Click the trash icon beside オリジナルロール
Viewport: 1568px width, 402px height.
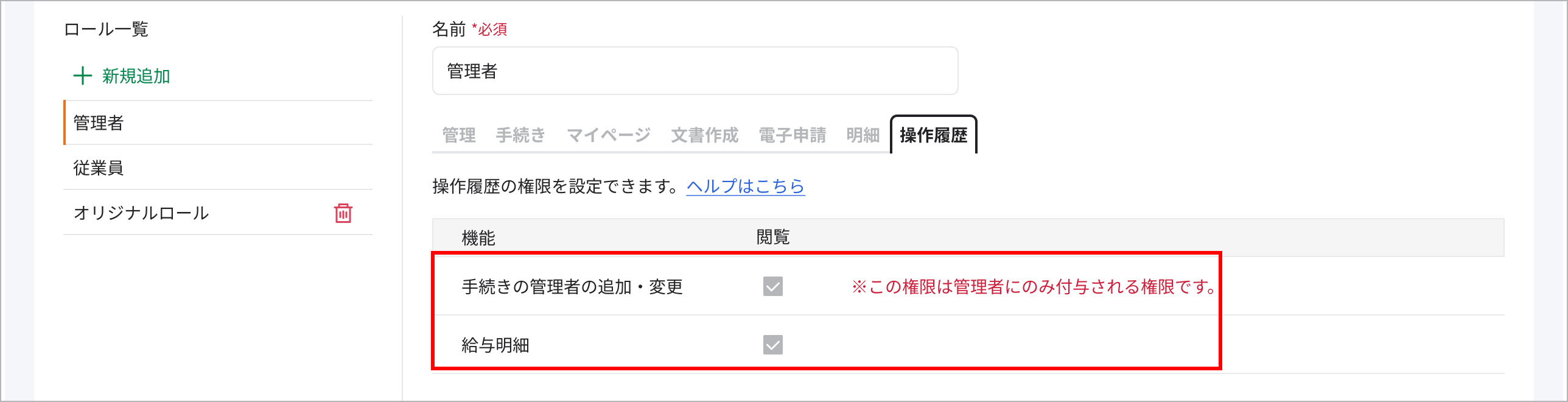pos(343,213)
